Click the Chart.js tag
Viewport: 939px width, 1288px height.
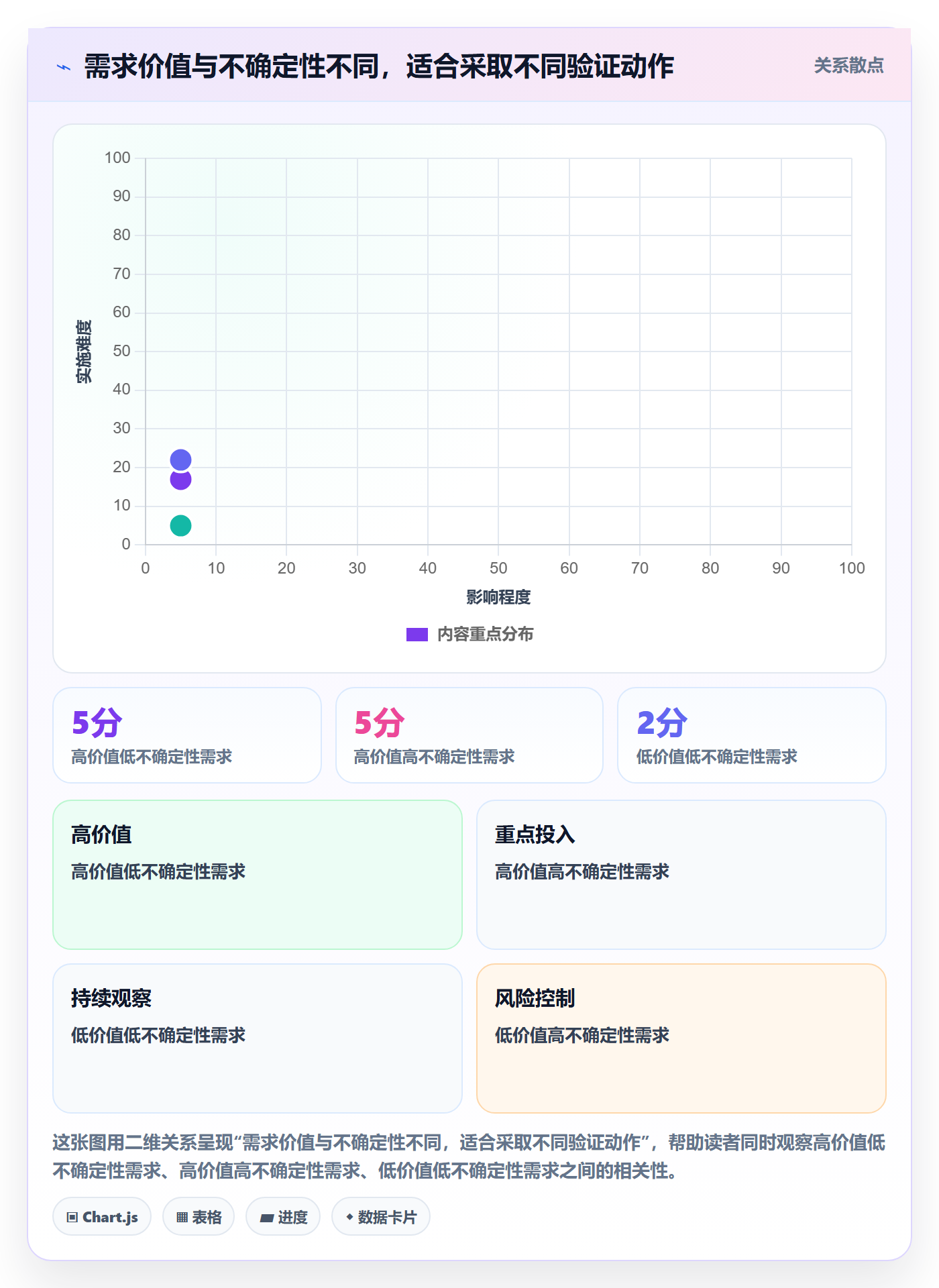pyautogui.click(x=102, y=1217)
